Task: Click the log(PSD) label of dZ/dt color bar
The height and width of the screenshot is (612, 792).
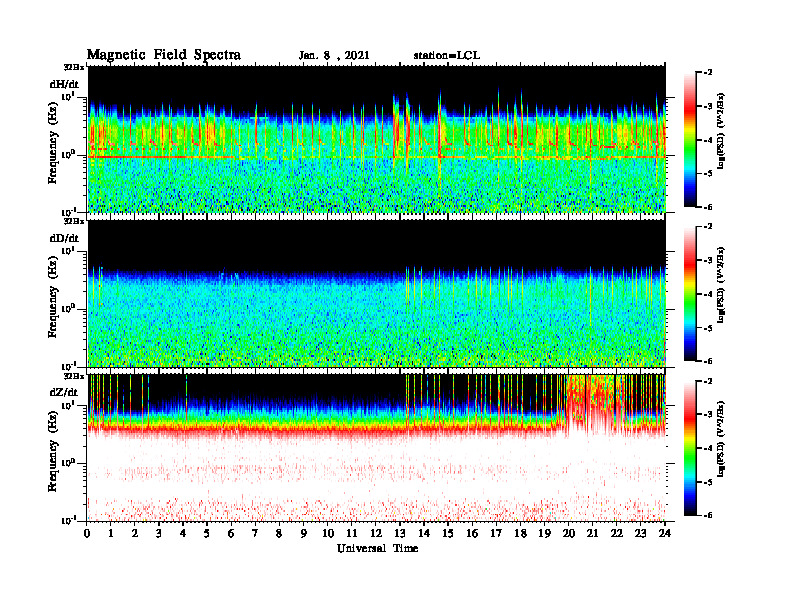Action: [721, 439]
